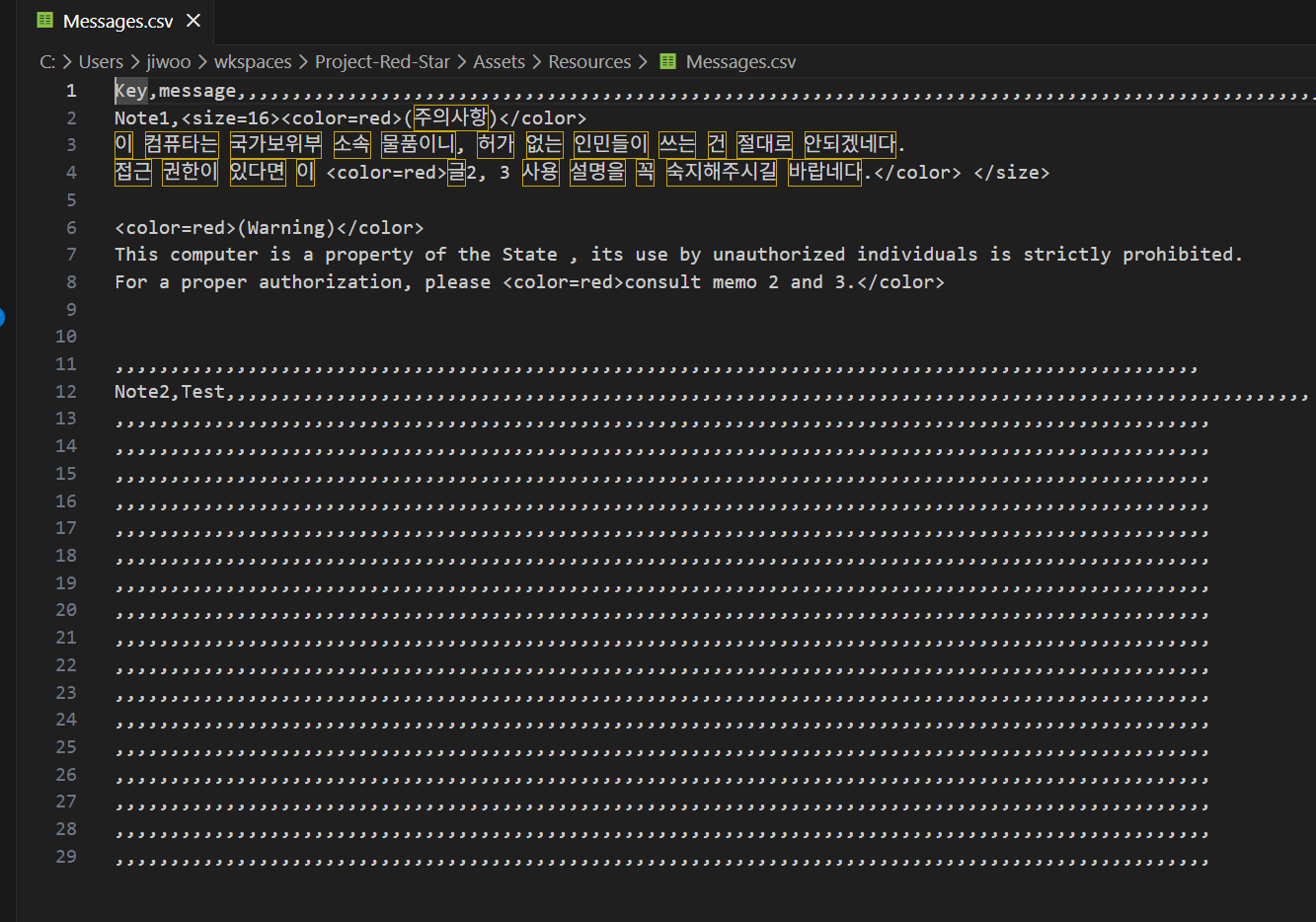Click the <size=16> tag on line 2
1316x922 pixels.
coord(231,117)
